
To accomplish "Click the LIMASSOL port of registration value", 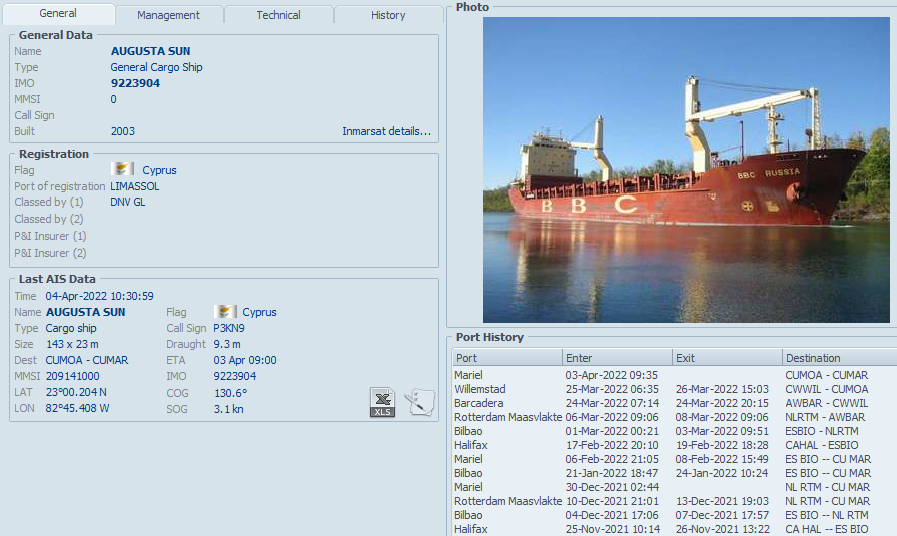I will point(134,186).
